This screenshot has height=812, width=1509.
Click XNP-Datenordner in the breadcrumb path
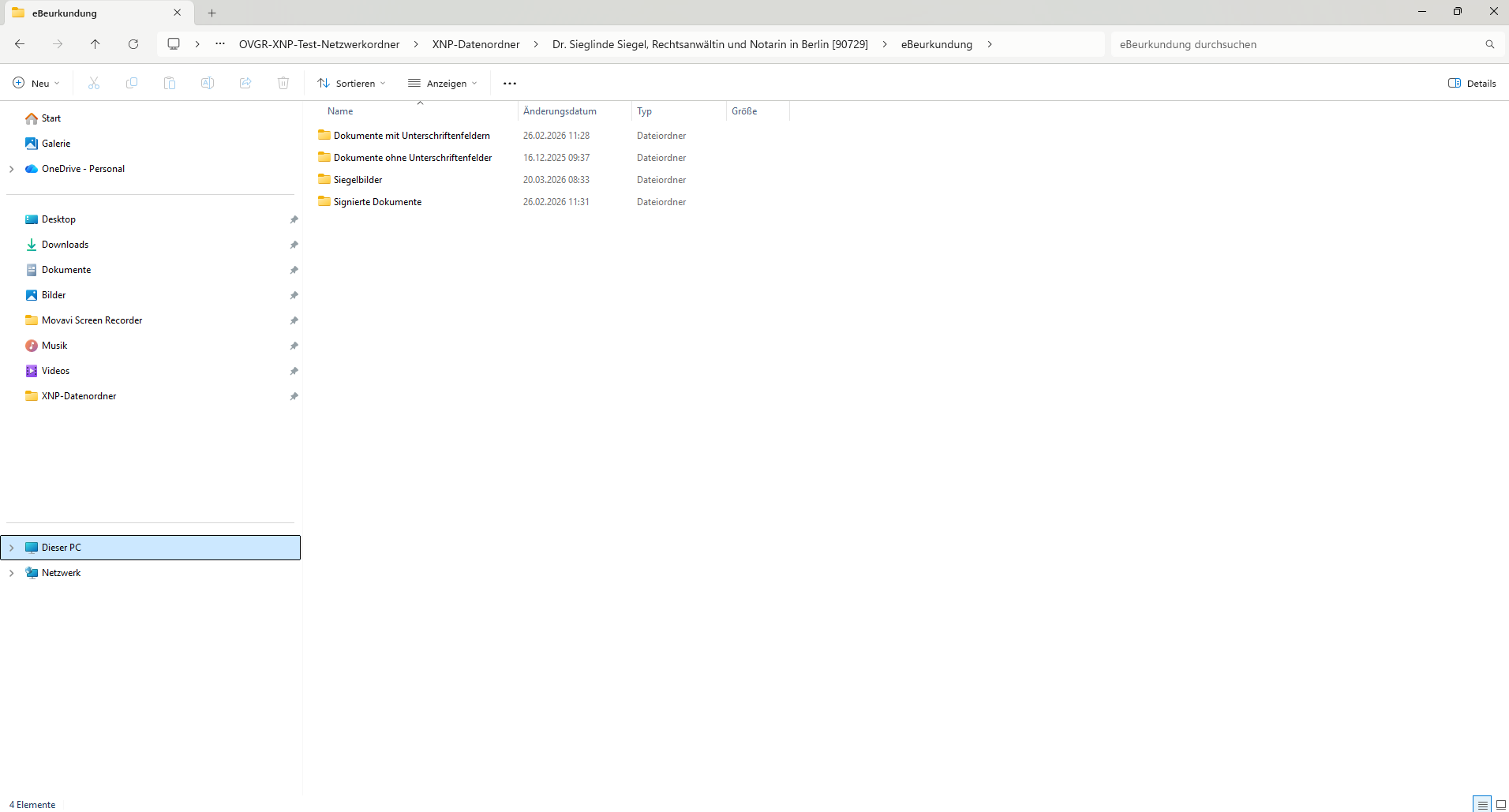pyautogui.click(x=476, y=44)
